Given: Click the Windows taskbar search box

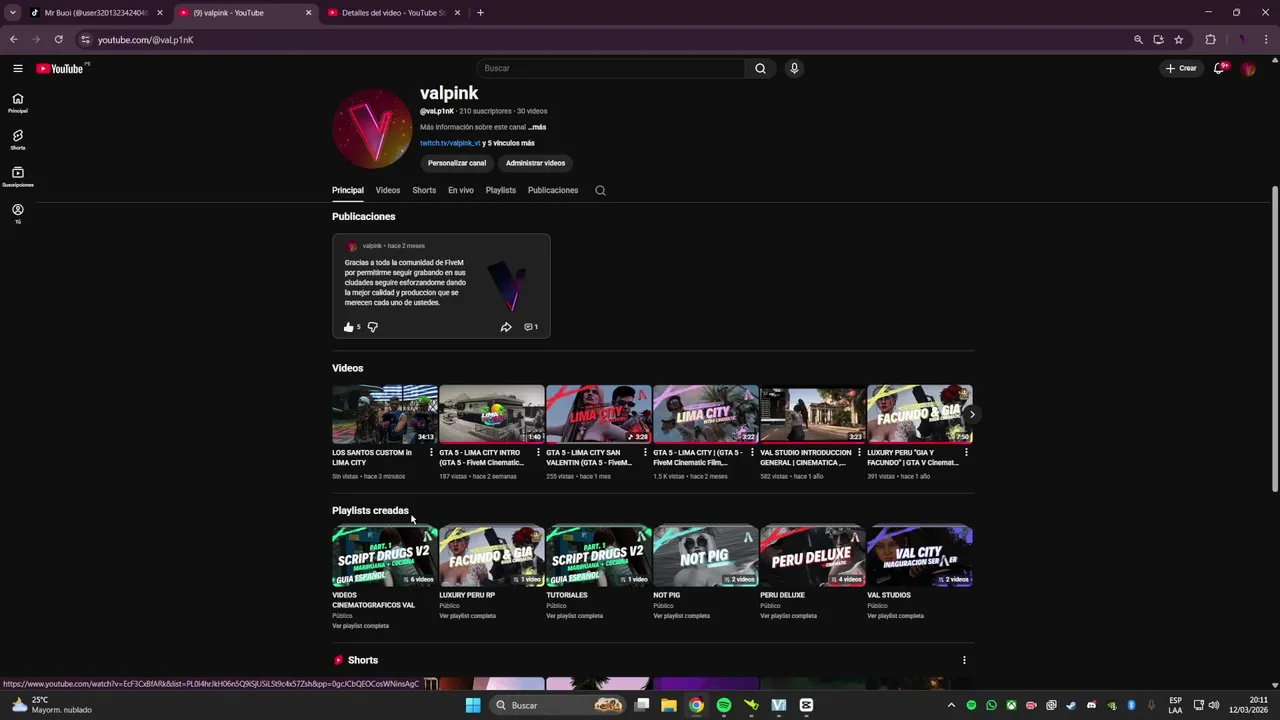Looking at the screenshot, I should (x=560, y=705).
